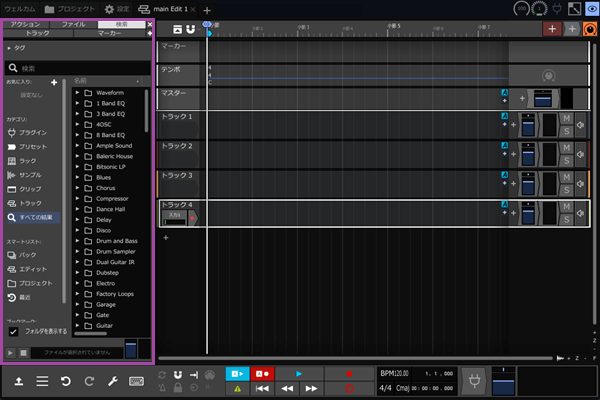Toggle フォルダを表示する checkbox
Image resolution: width=600 pixels, height=400 pixels.
(14, 331)
